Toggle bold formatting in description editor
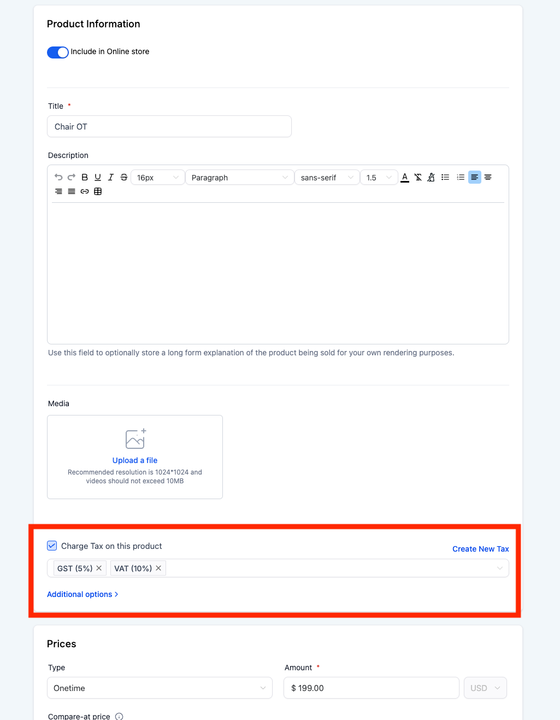560x720 pixels. 84,177
